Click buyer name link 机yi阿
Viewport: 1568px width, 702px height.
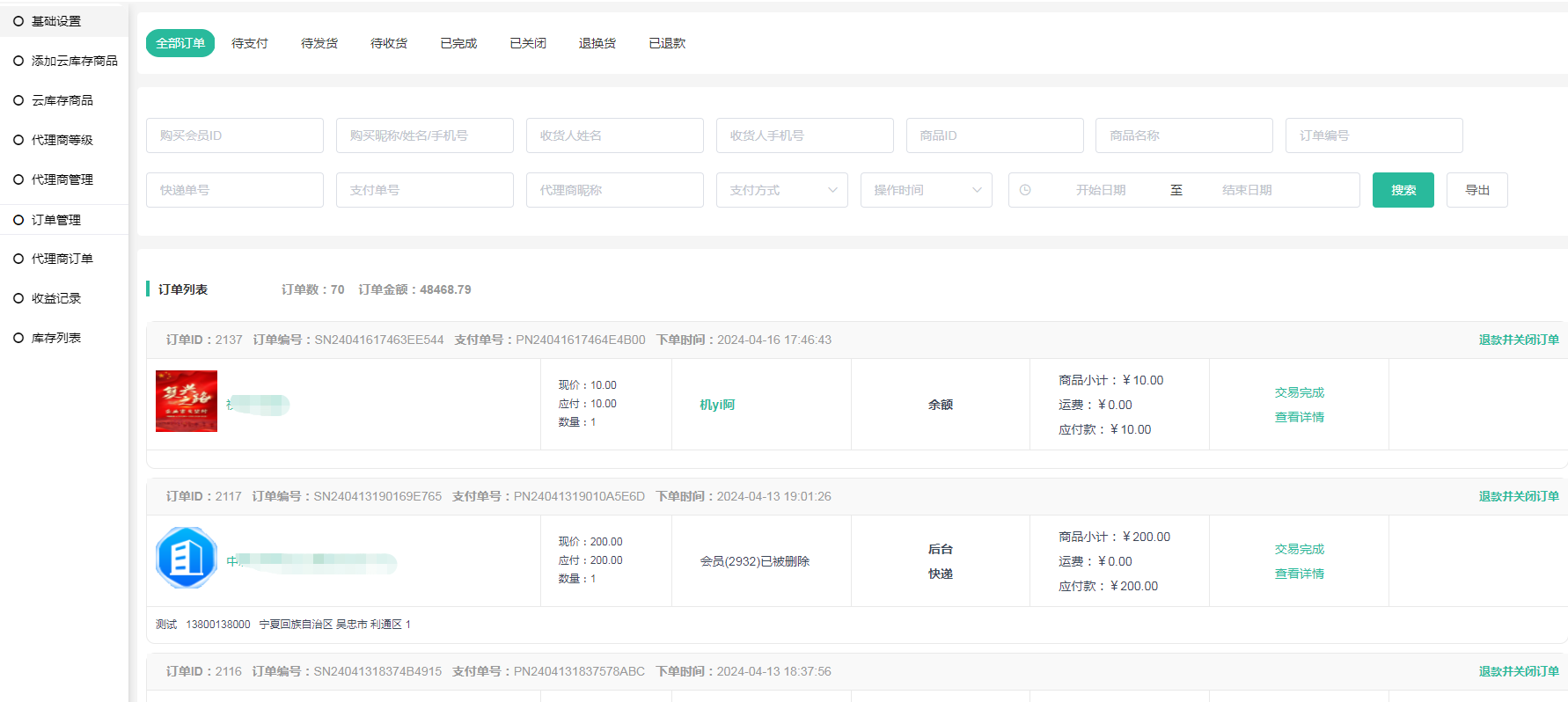click(x=717, y=405)
